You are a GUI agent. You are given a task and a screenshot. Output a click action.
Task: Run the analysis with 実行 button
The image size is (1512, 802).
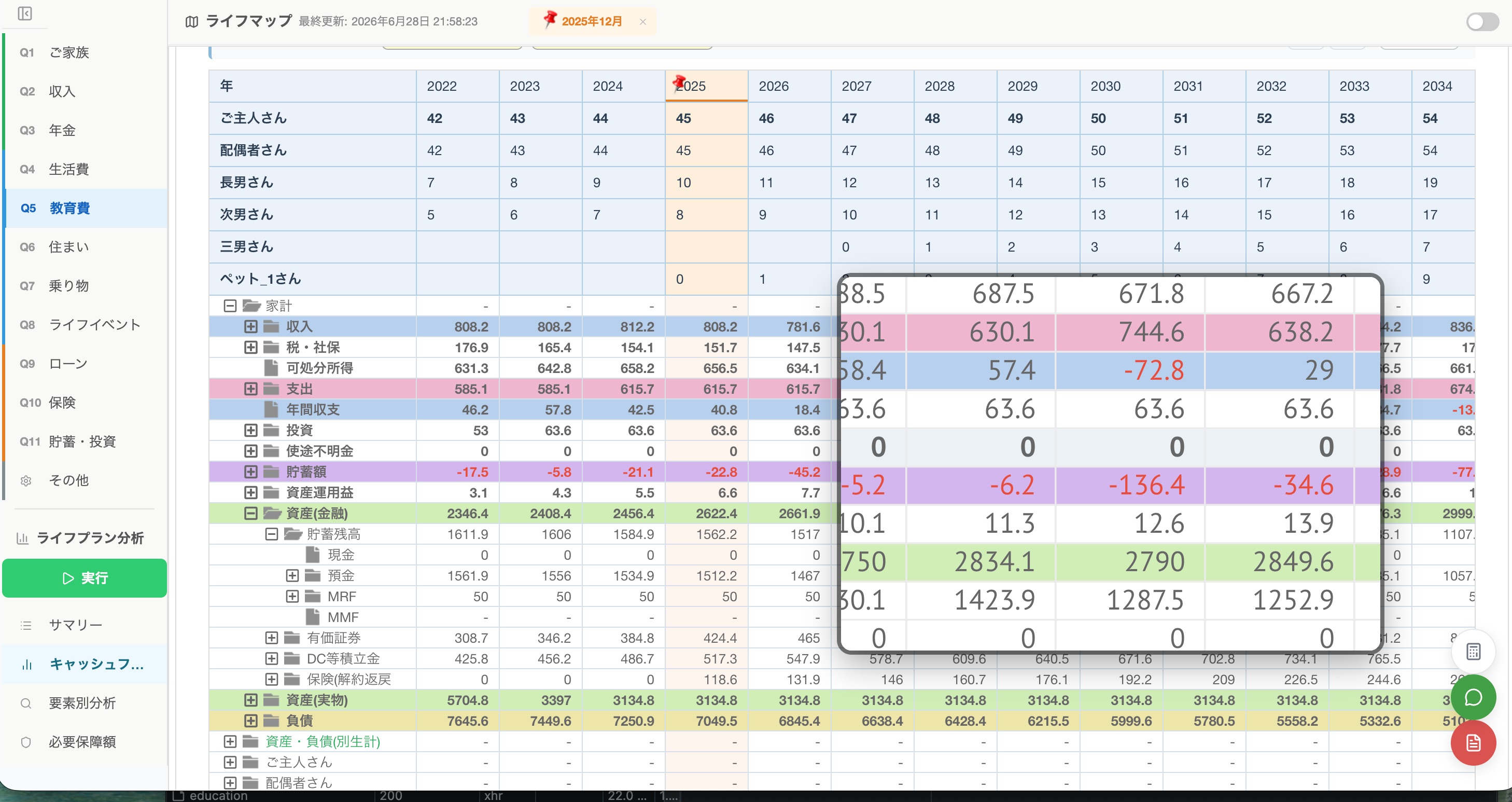[85, 578]
